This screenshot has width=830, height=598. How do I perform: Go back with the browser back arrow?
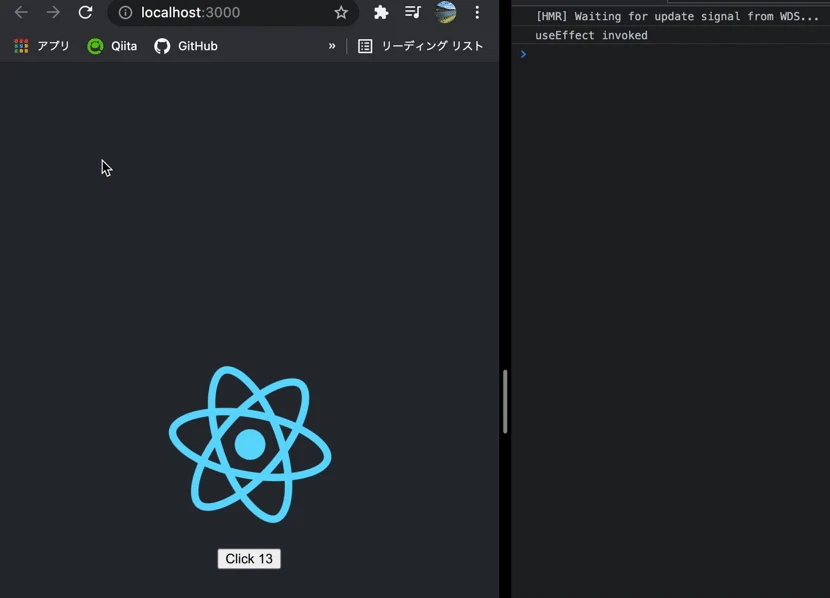tap(21, 12)
